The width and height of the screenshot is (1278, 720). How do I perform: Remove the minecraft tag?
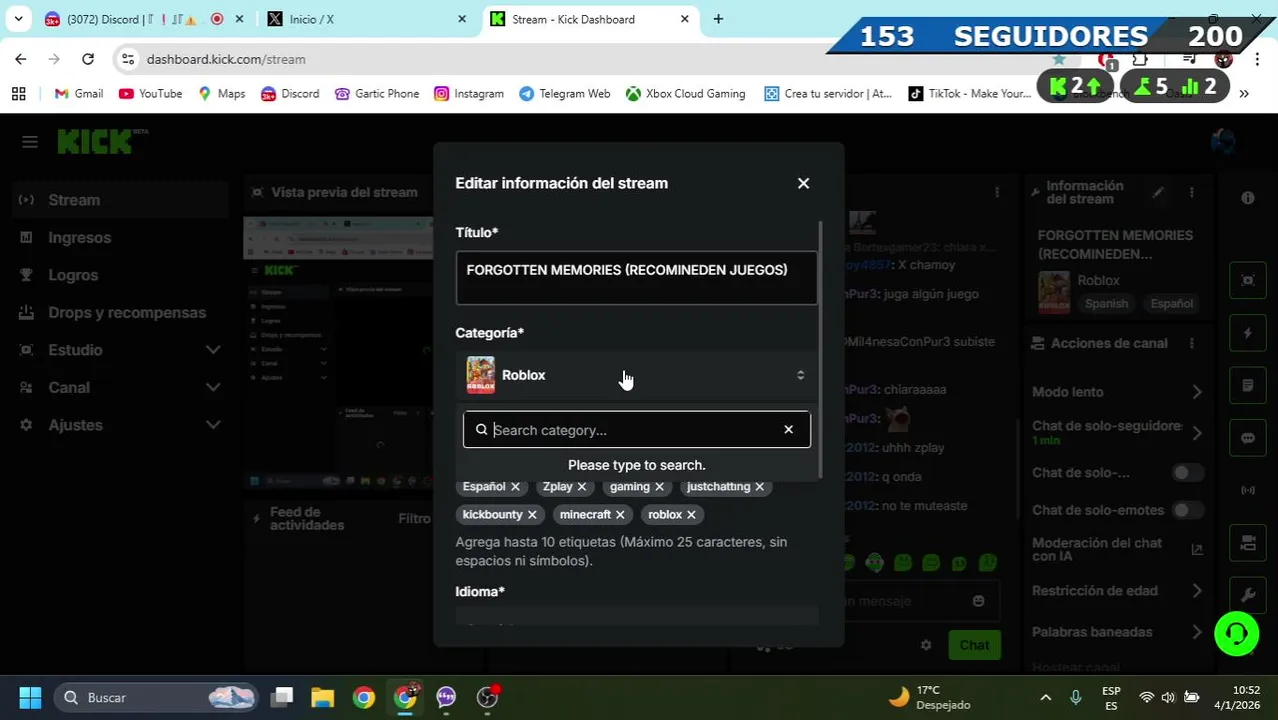pos(620,515)
